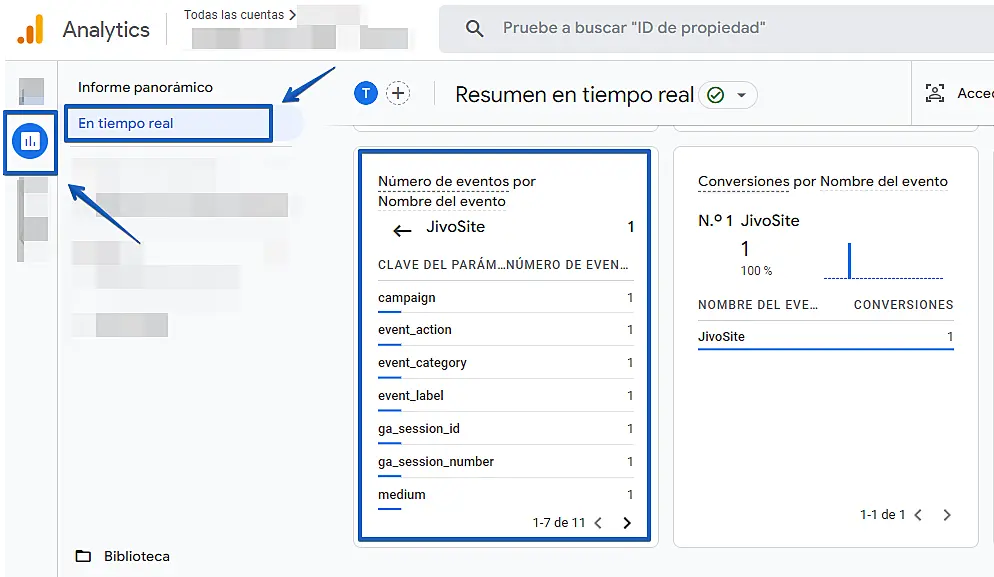Select the campaign parameter row
The height and width of the screenshot is (577, 994).
(505, 298)
